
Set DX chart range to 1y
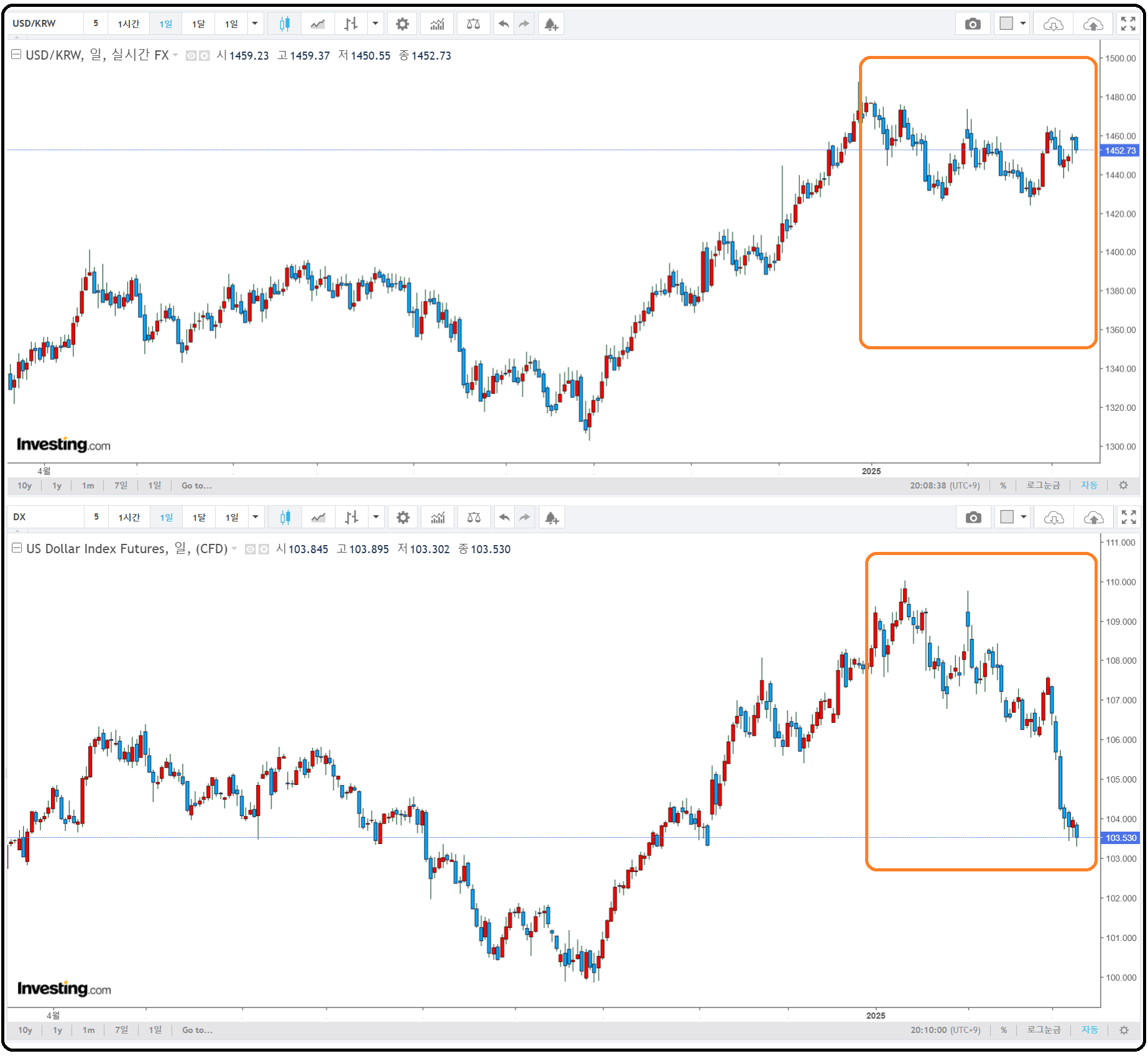pyautogui.click(x=57, y=1030)
